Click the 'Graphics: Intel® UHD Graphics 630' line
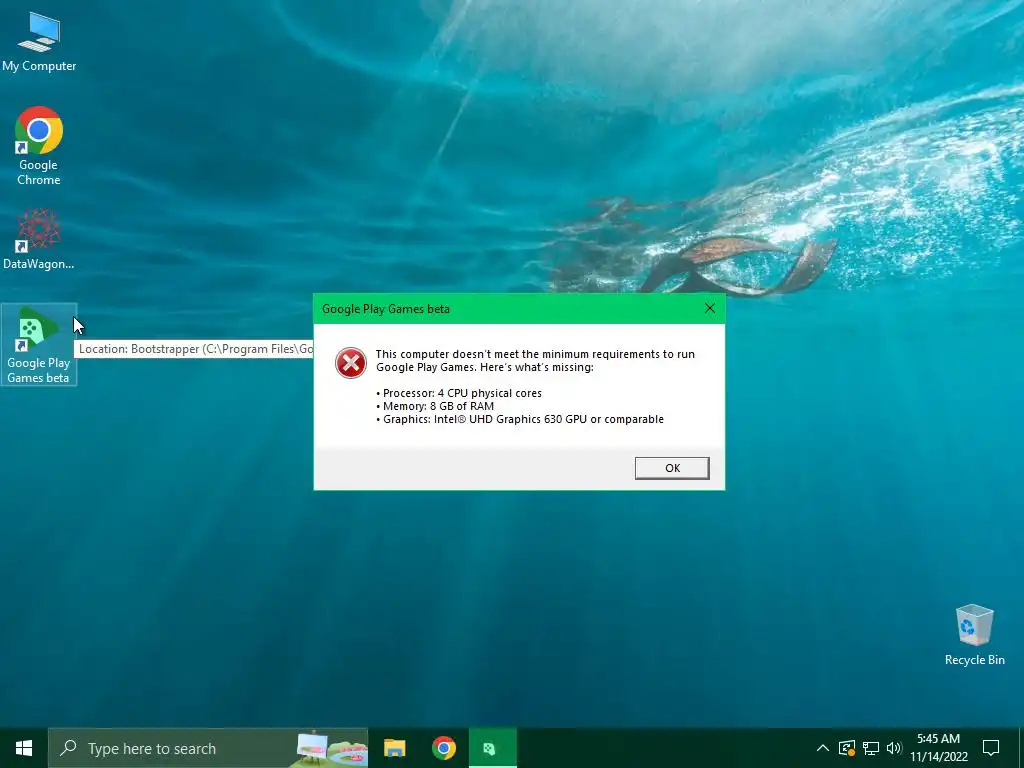The image size is (1024, 768). click(x=520, y=419)
